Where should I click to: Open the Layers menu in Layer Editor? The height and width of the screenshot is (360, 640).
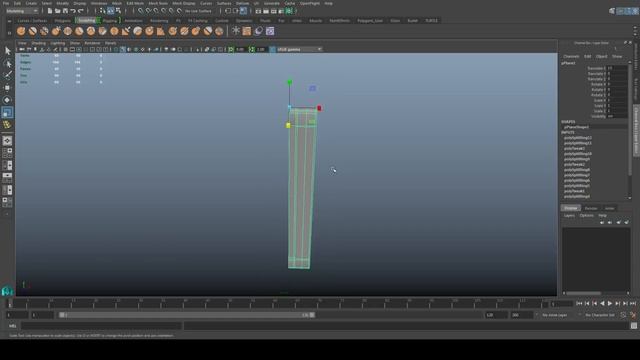tap(569, 216)
